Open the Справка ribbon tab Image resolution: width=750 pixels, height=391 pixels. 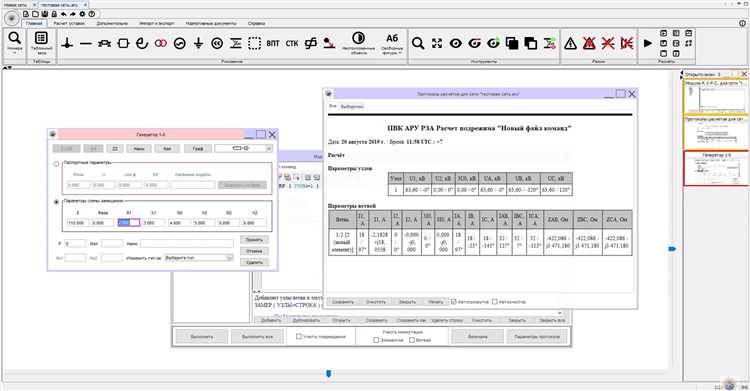coord(257,23)
